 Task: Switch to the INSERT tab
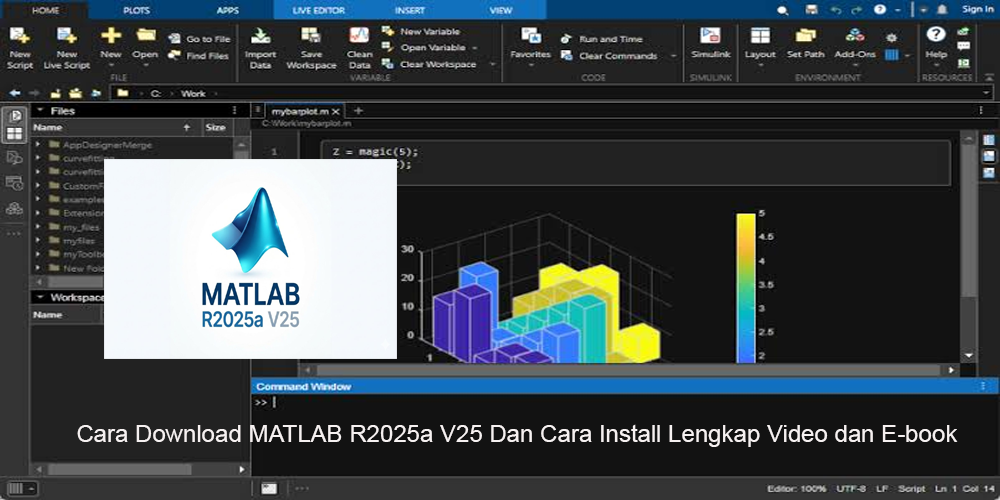click(x=409, y=10)
